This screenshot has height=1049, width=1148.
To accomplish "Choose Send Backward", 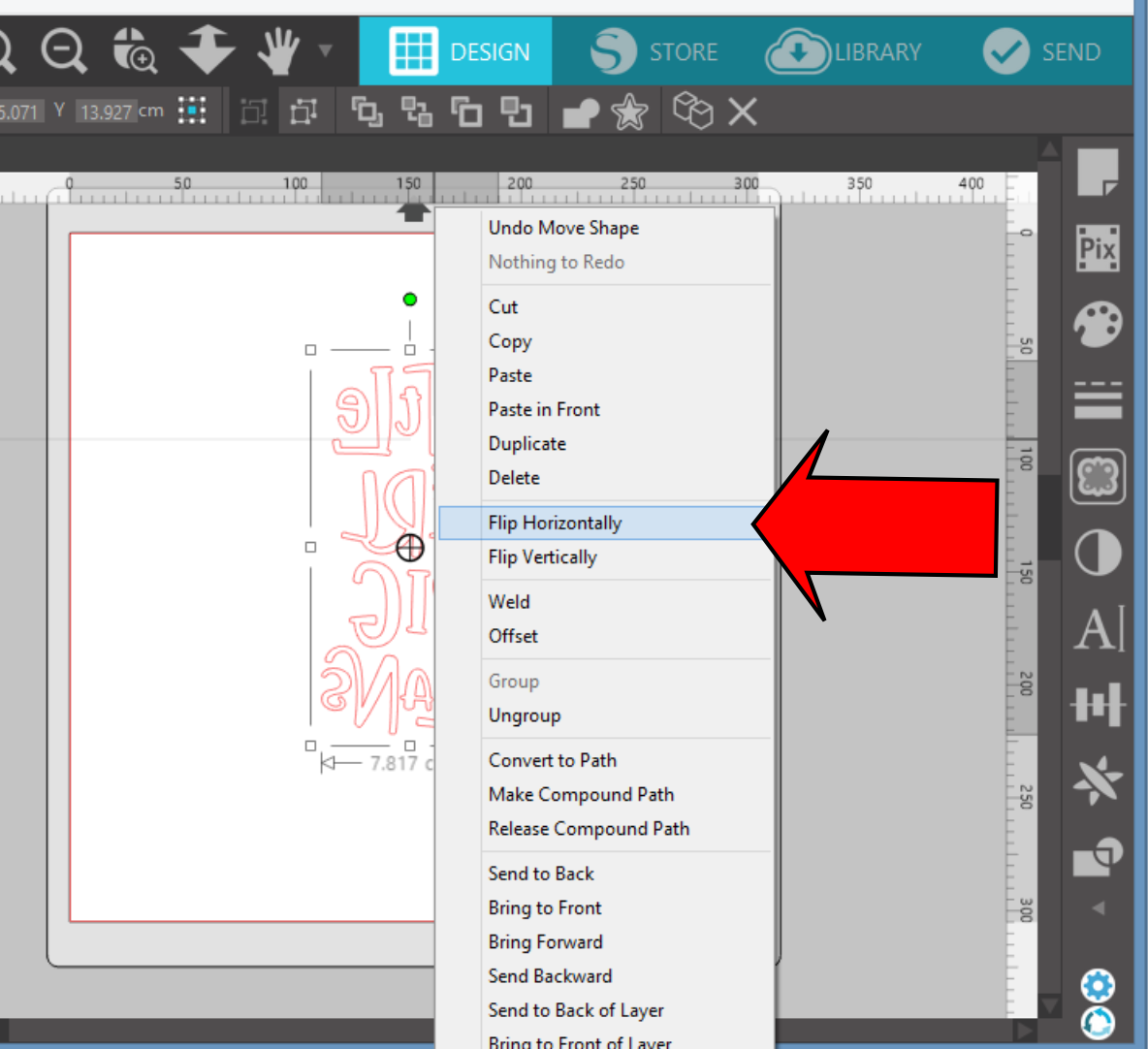I will click(550, 975).
